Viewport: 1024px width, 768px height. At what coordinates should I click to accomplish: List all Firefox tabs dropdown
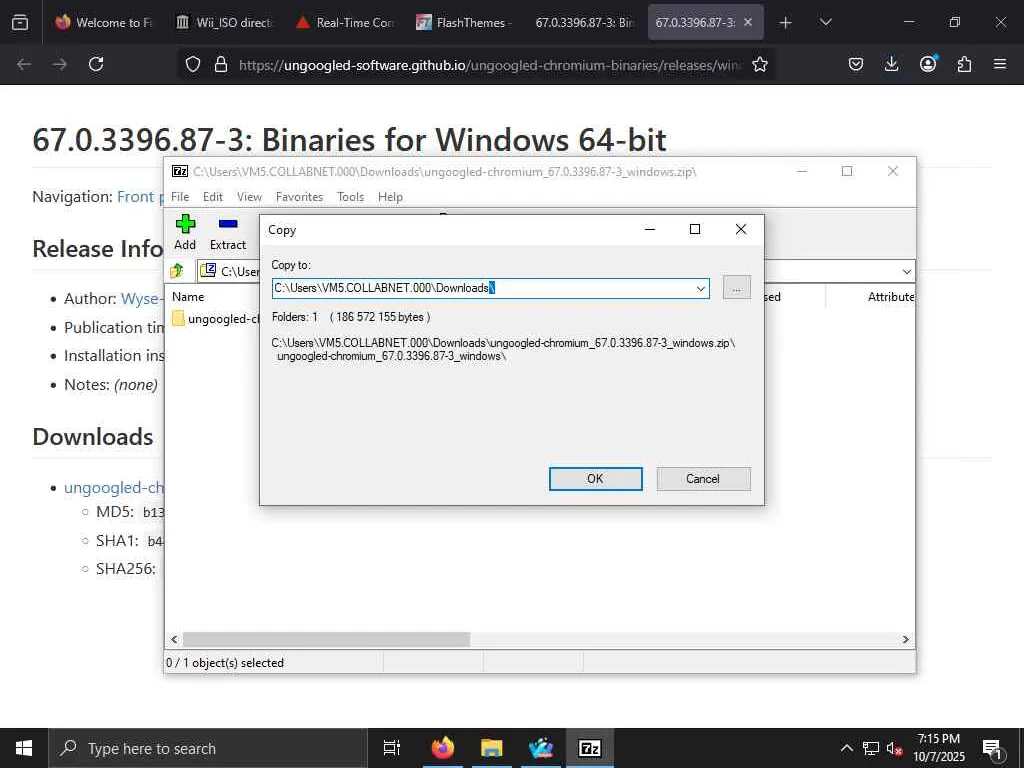[825, 22]
